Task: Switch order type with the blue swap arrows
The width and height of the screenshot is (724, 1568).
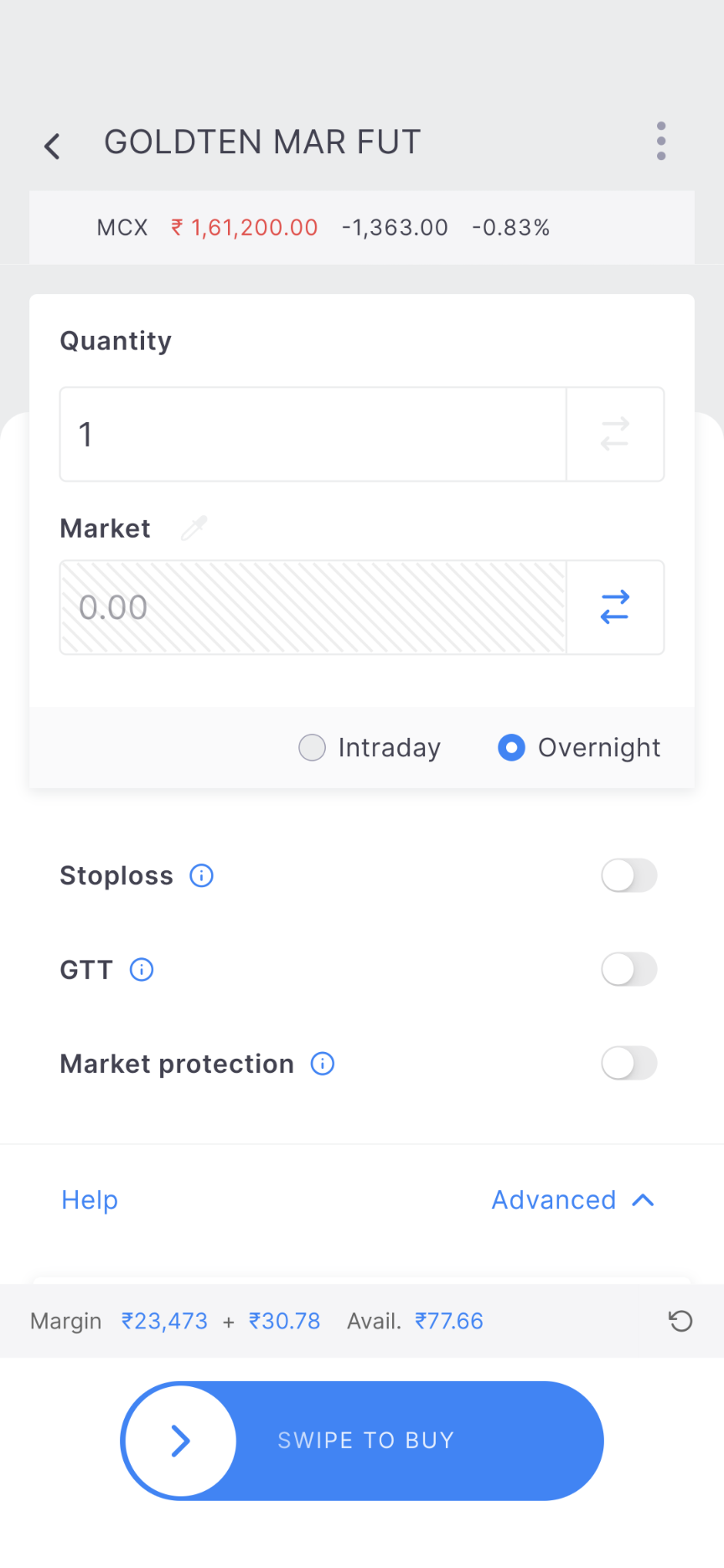Action: click(x=615, y=607)
